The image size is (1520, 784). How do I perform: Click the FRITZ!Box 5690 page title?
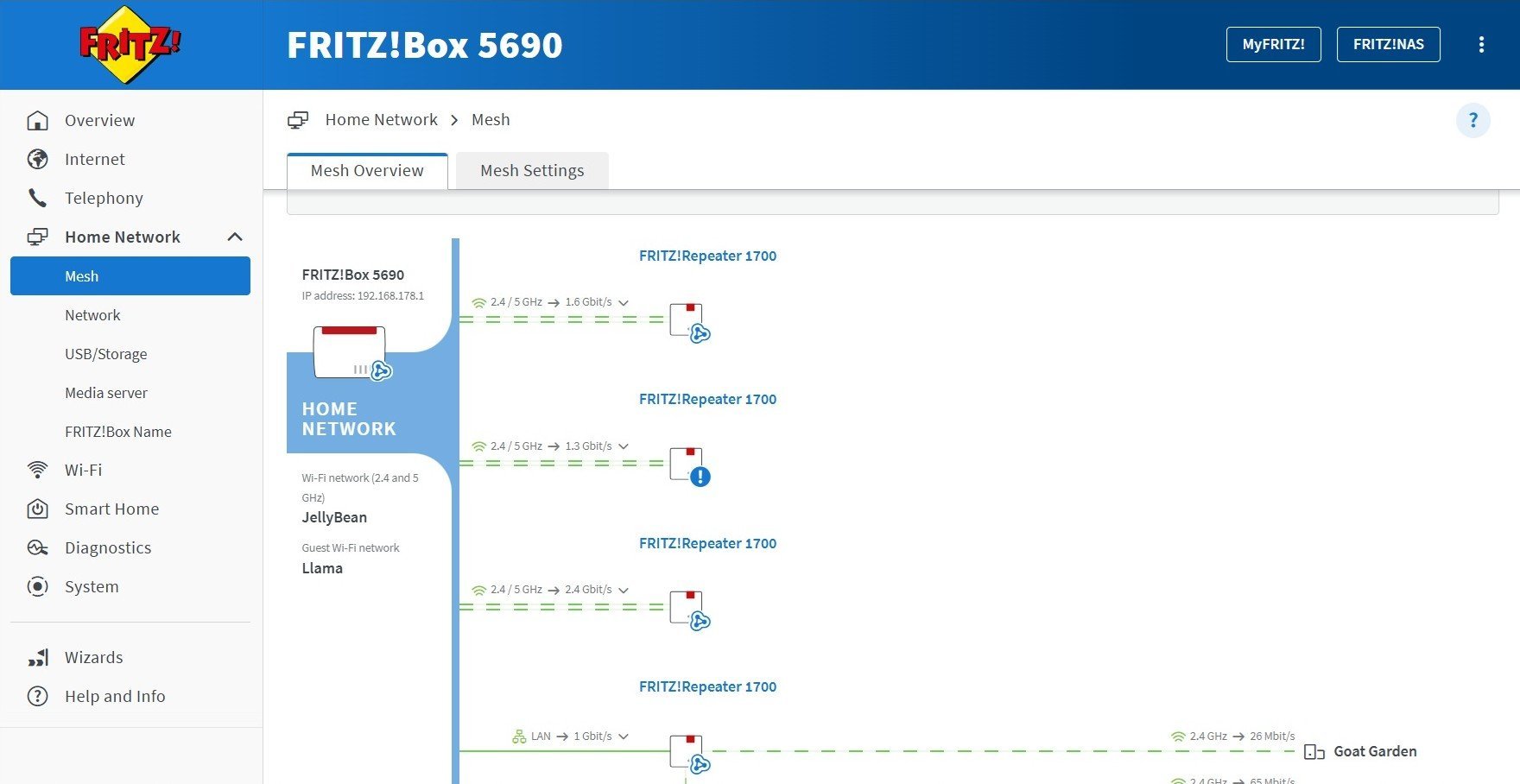[424, 45]
